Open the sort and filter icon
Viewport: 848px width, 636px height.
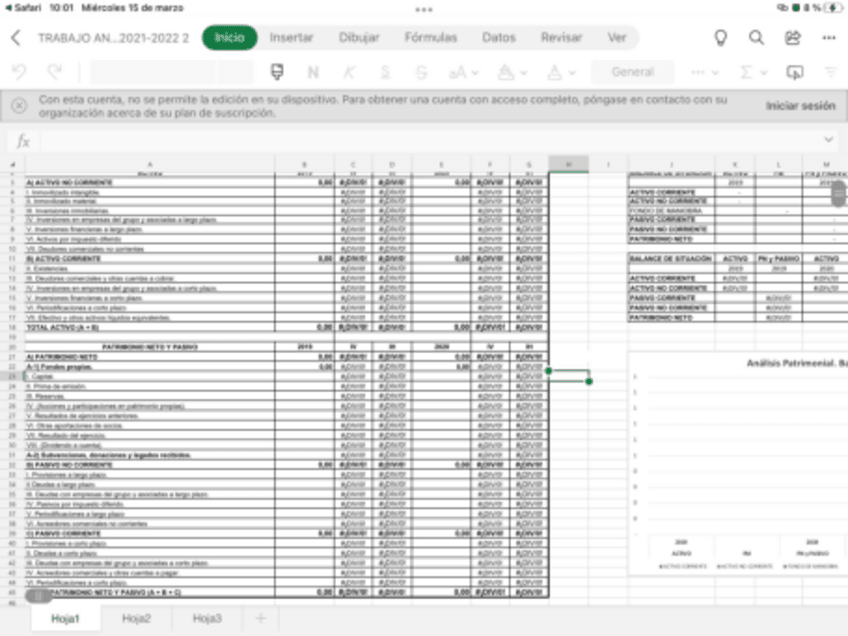coord(831,72)
